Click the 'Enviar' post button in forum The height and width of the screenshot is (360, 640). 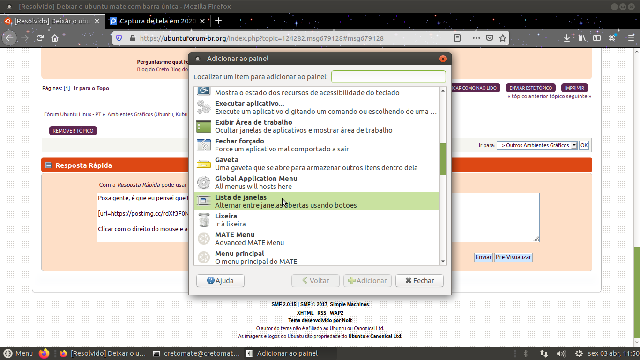coord(483,257)
